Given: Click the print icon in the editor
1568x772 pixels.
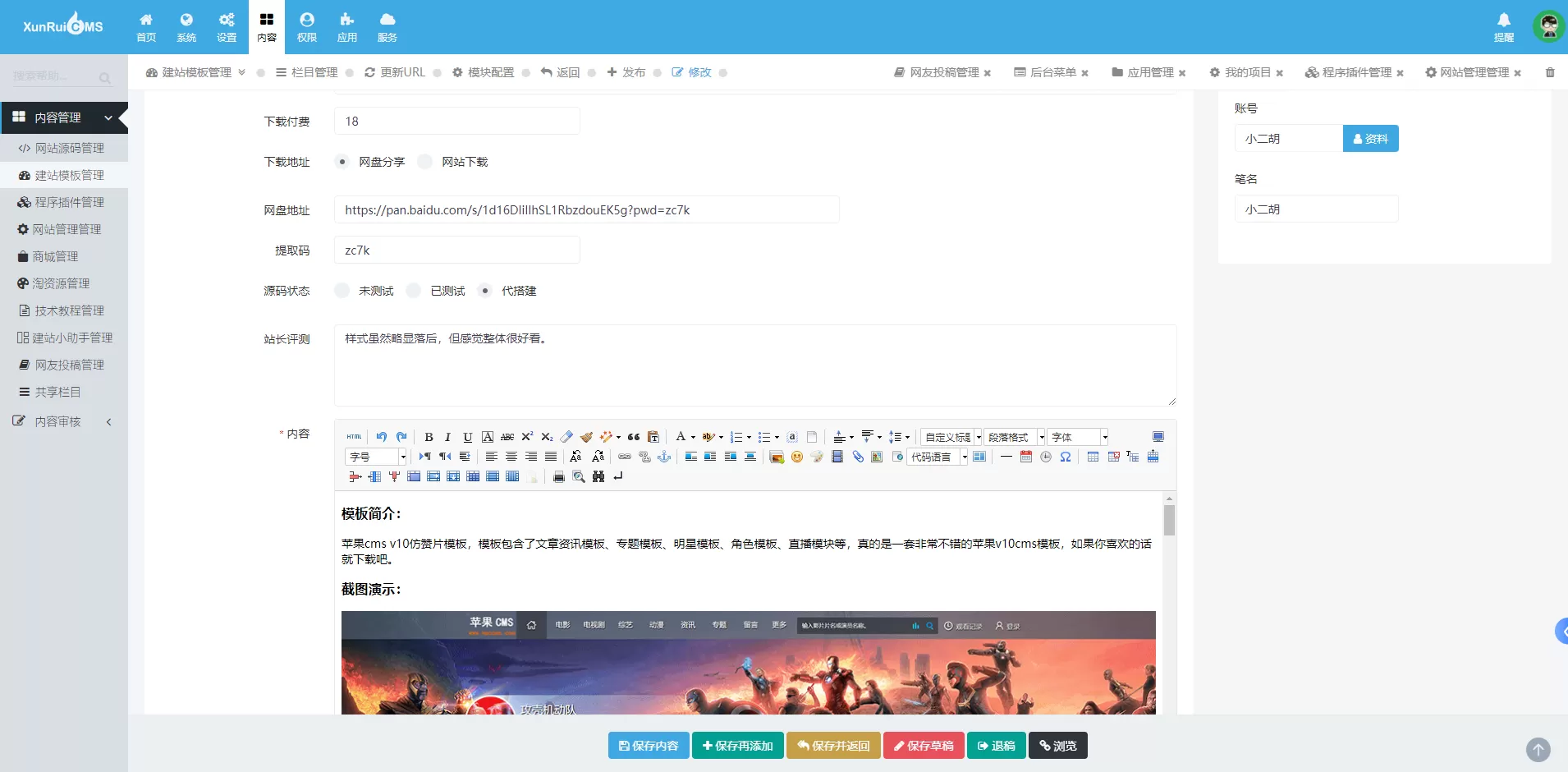Looking at the screenshot, I should tap(559, 476).
